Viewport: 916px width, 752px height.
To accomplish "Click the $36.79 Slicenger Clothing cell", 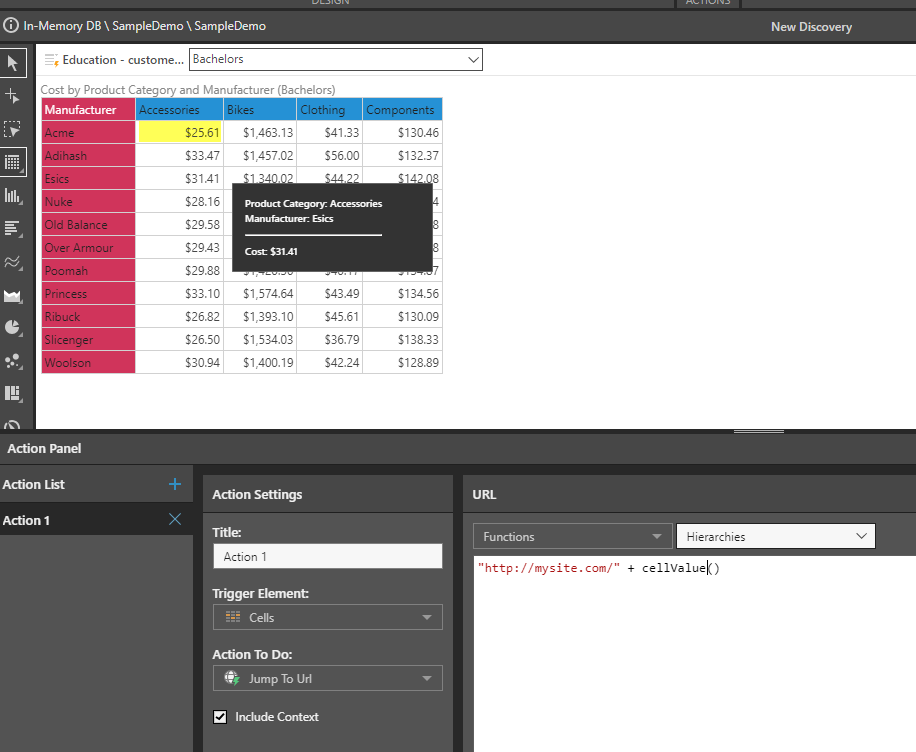I will point(329,339).
